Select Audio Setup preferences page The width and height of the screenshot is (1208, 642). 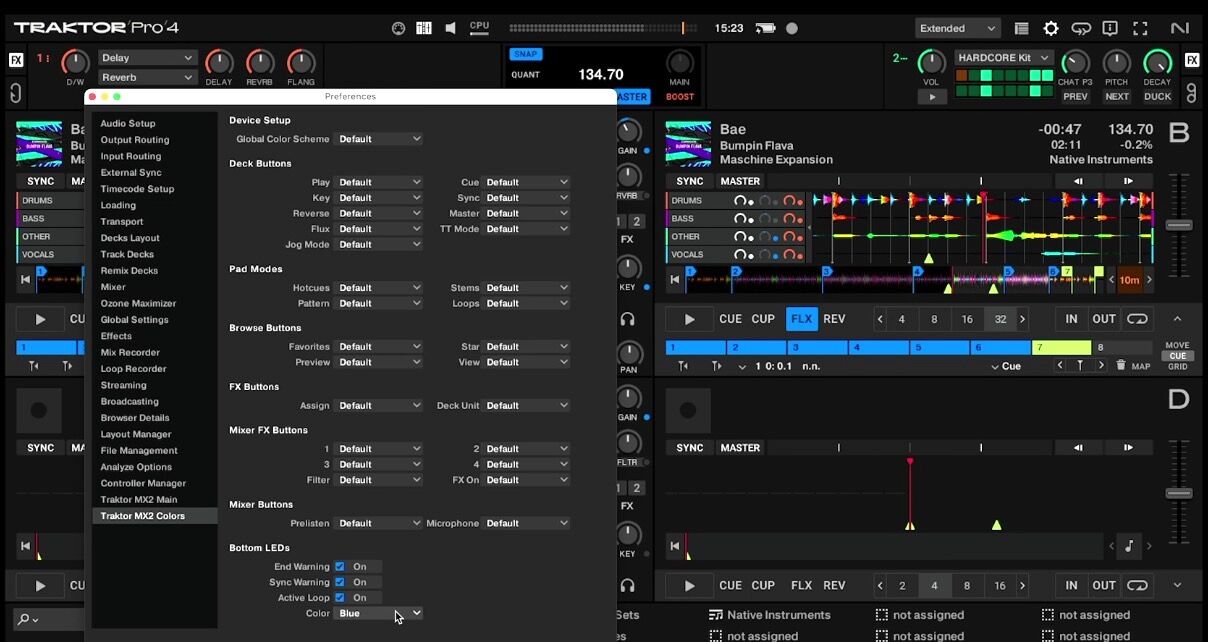pyautogui.click(x=128, y=123)
